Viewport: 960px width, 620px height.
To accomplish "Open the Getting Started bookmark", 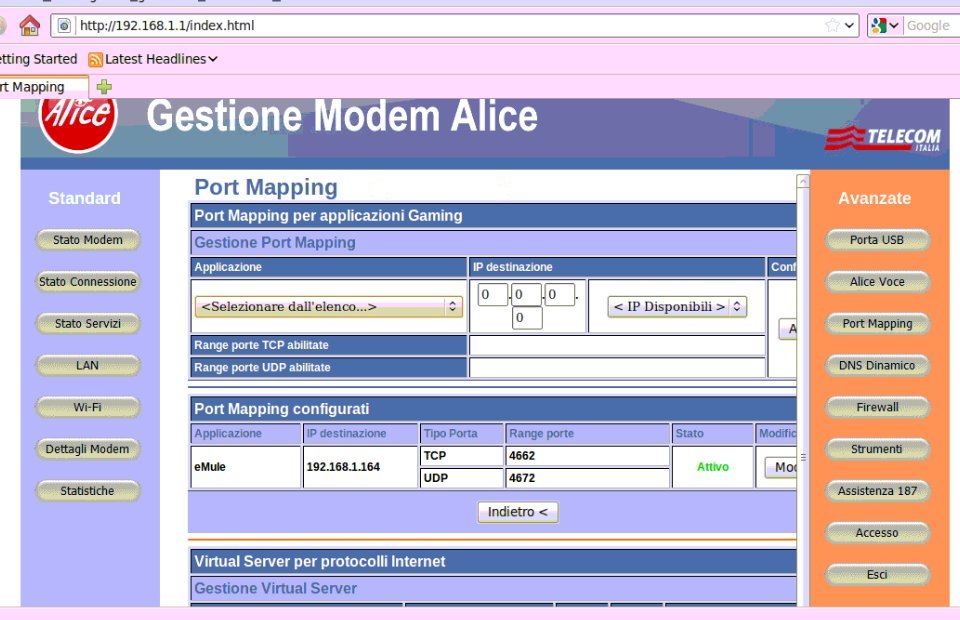I will (x=39, y=59).
